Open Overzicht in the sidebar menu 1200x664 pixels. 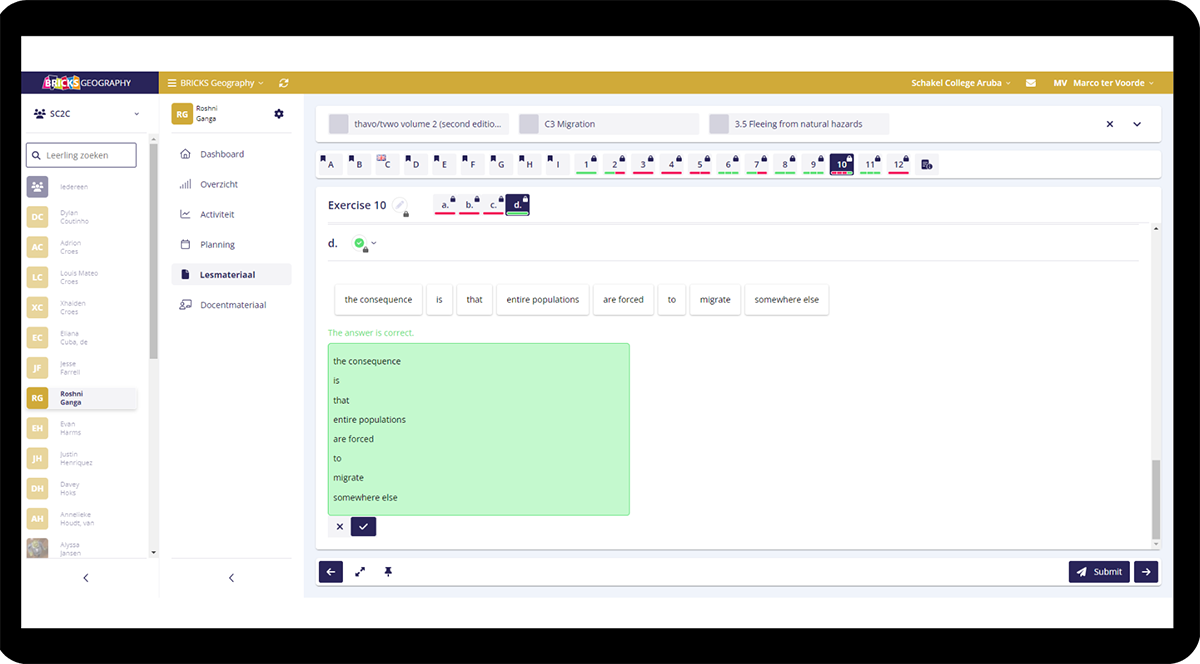[218, 185]
